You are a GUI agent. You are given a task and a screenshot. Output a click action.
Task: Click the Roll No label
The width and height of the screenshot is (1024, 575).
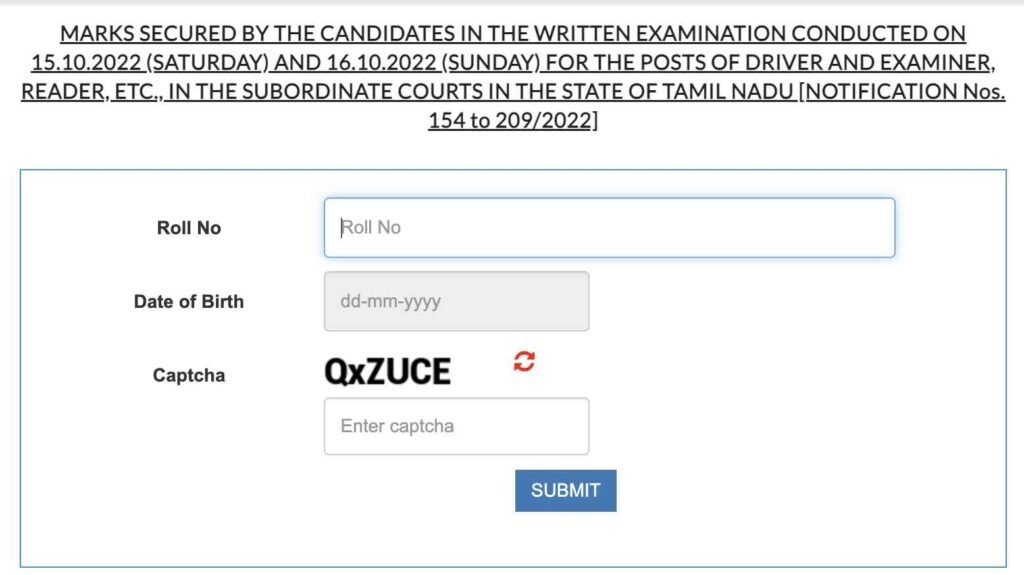coord(189,228)
